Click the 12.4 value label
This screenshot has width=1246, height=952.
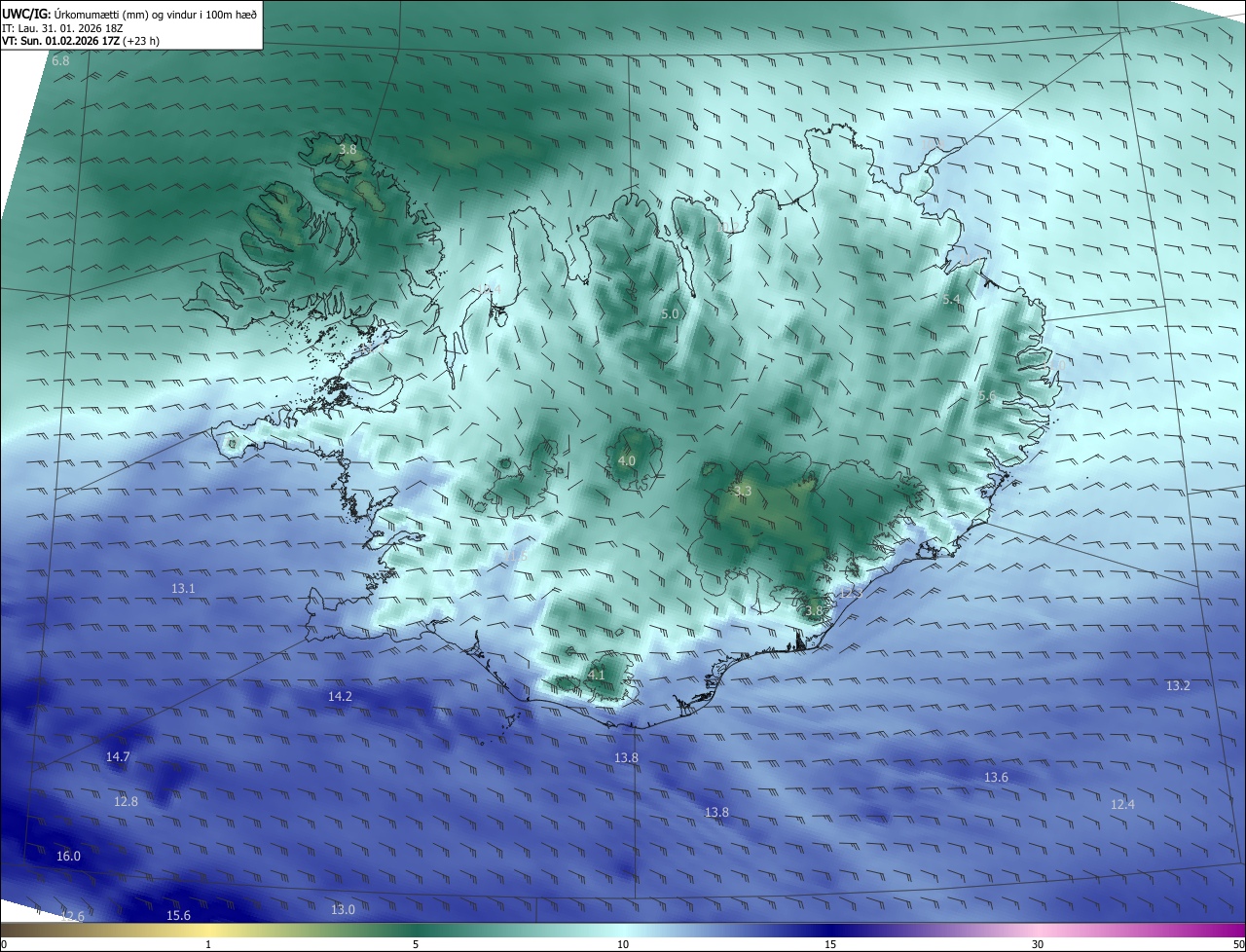click(1122, 805)
